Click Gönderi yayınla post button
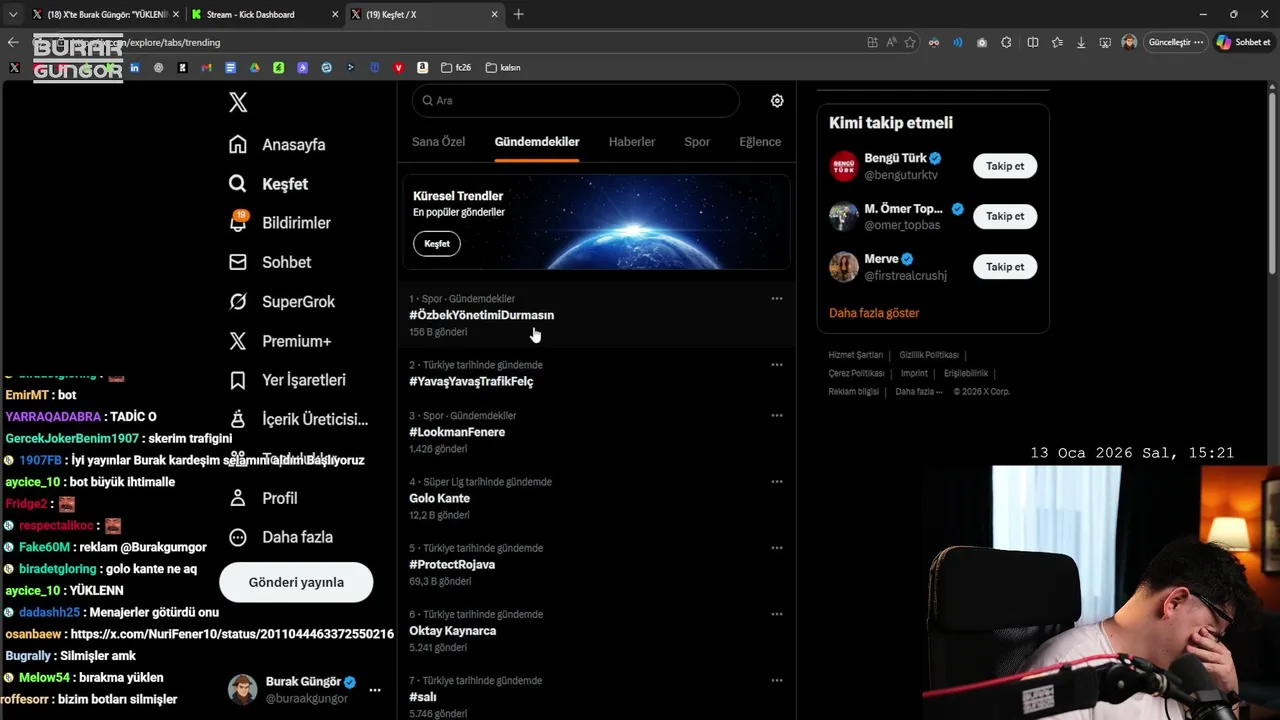Screen dimensions: 1280x720 pos(296,582)
